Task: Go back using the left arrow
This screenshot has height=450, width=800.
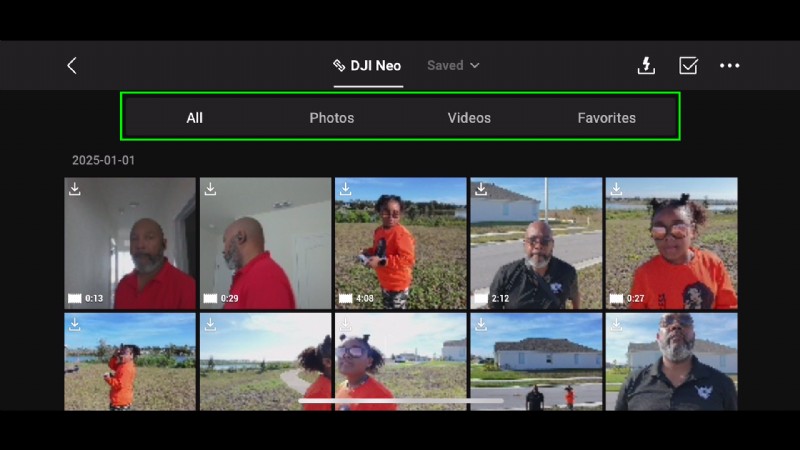Action: pyautogui.click(x=72, y=65)
